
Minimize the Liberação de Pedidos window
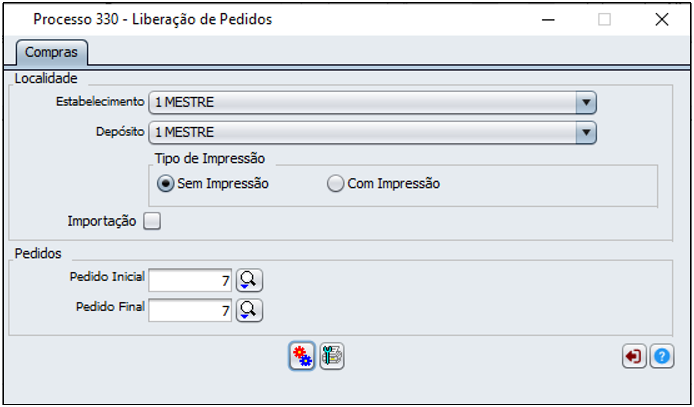[548, 19]
